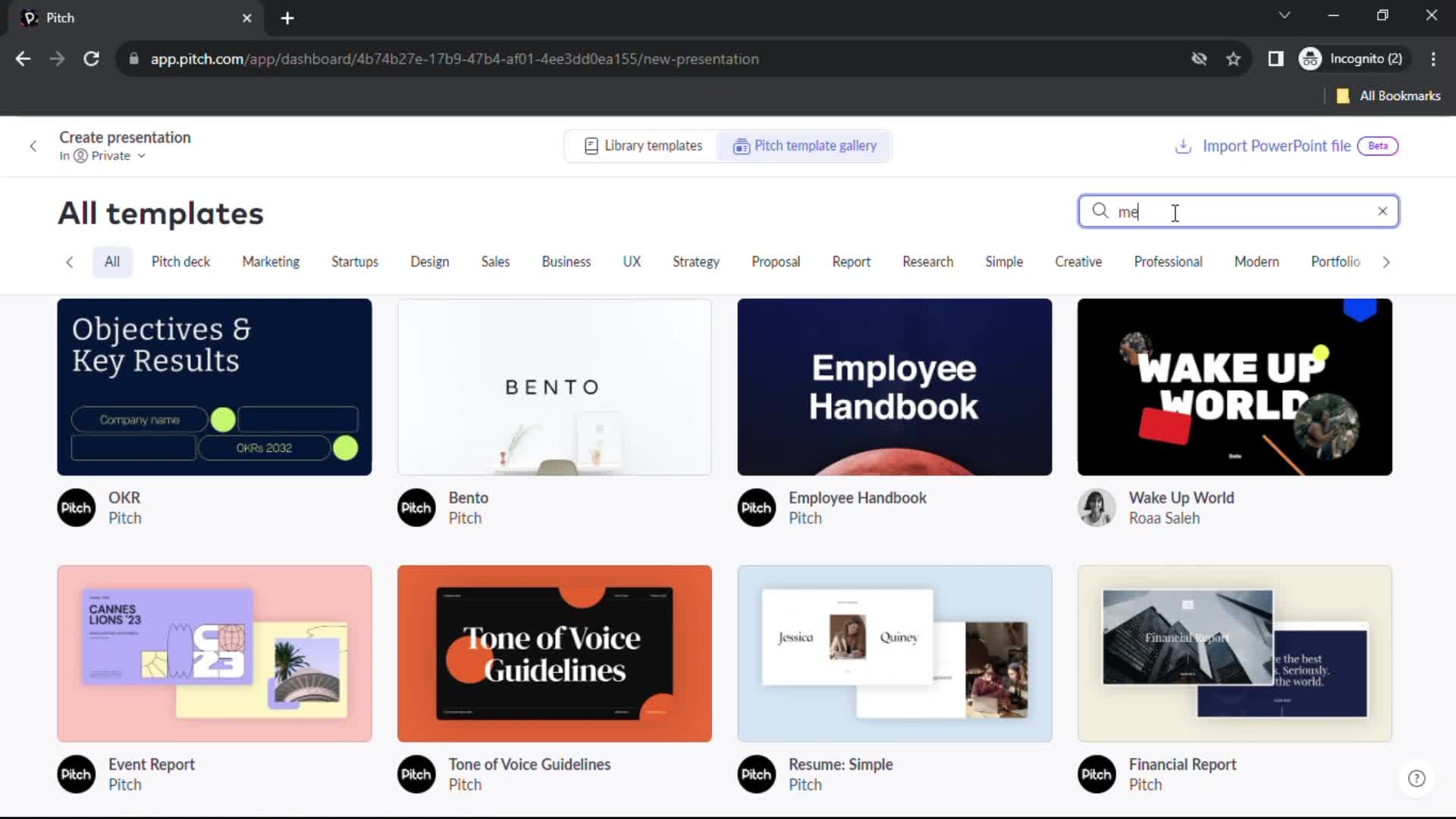
Task: Filter by Business category
Action: pos(566,262)
